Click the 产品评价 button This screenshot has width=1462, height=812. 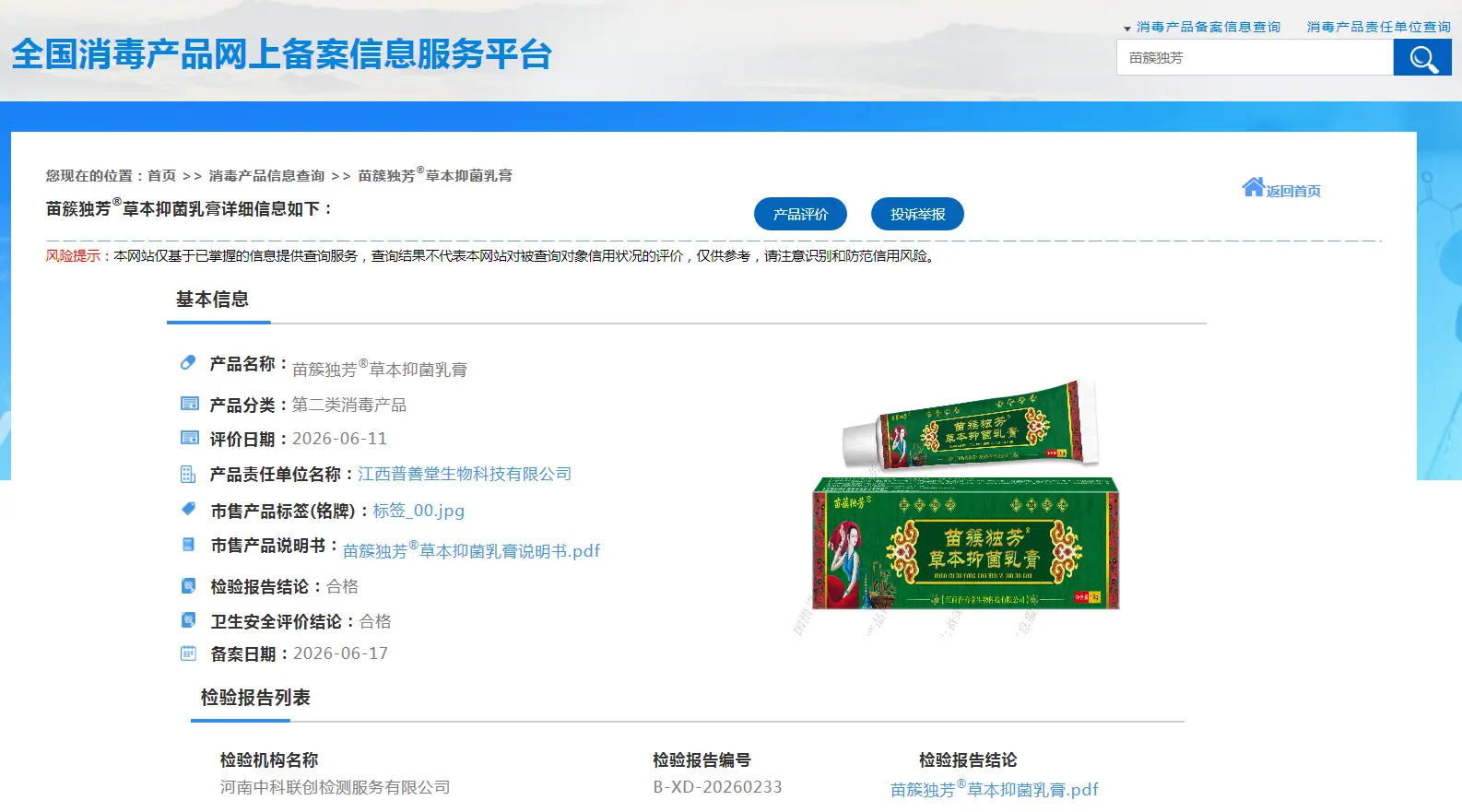coord(800,214)
